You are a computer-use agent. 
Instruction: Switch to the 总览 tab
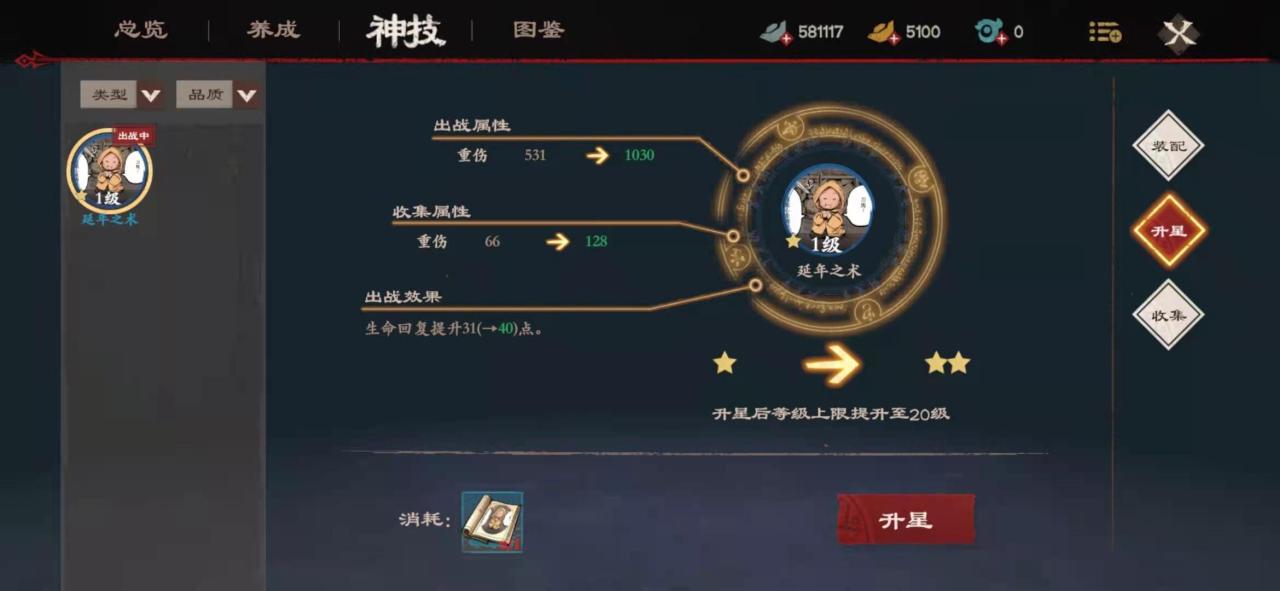click(x=141, y=30)
